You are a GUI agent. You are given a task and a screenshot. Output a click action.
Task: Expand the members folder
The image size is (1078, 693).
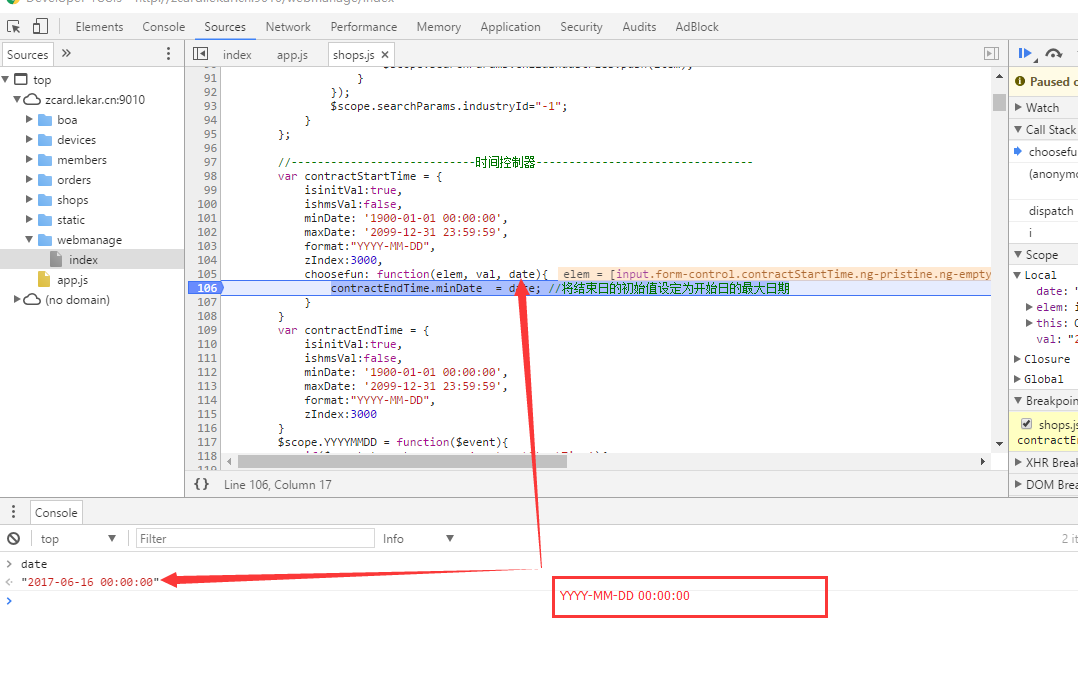[x=29, y=160]
